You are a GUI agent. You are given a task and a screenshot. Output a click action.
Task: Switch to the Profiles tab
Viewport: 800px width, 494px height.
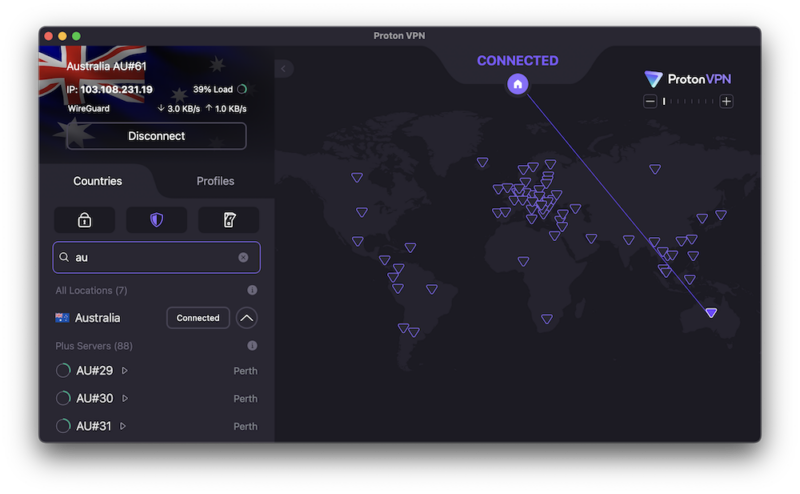pyautogui.click(x=215, y=181)
